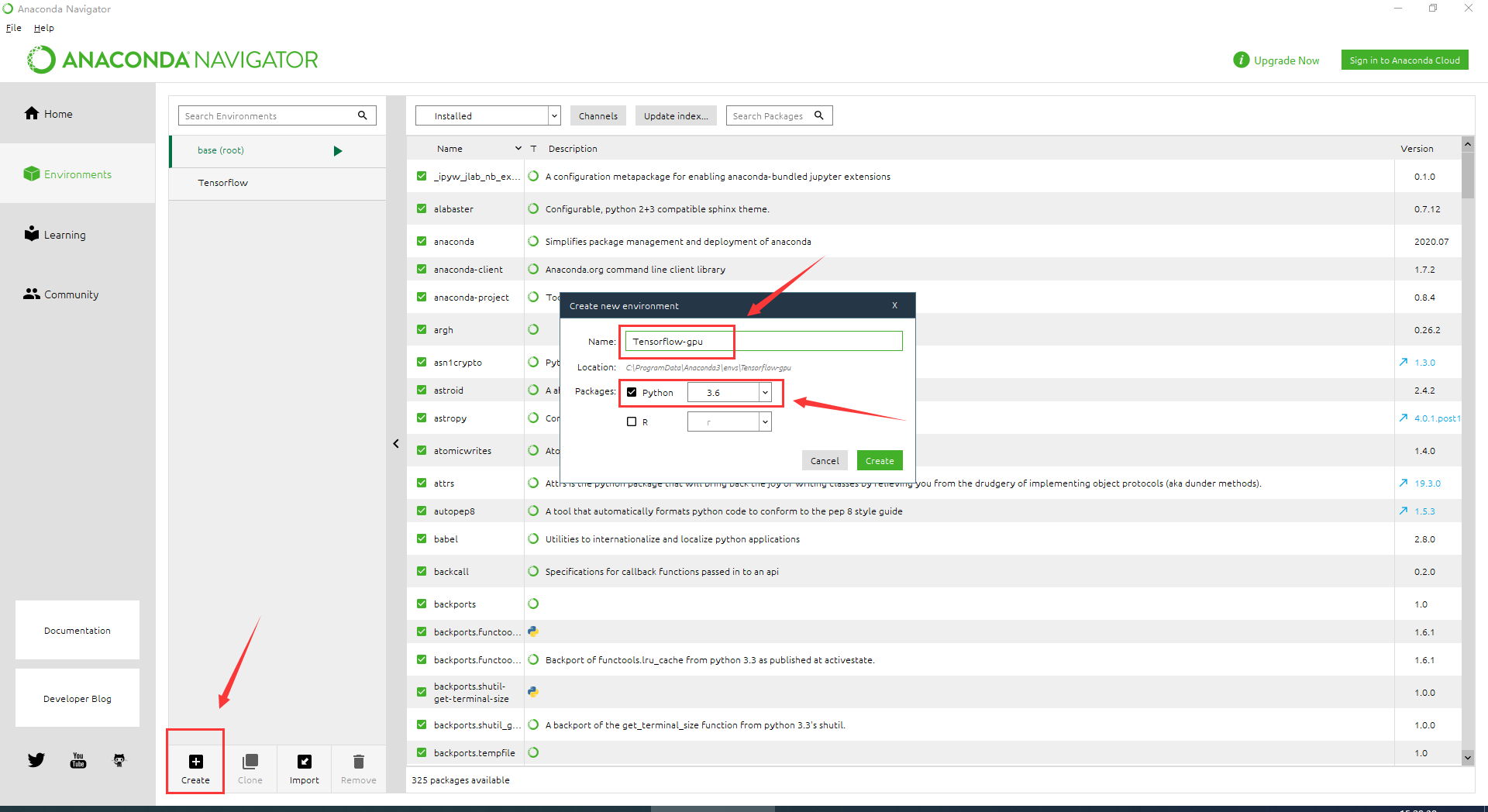The height and width of the screenshot is (812, 1488).
Task: Close the Create new environment dialog
Action: click(x=894, y=305)
